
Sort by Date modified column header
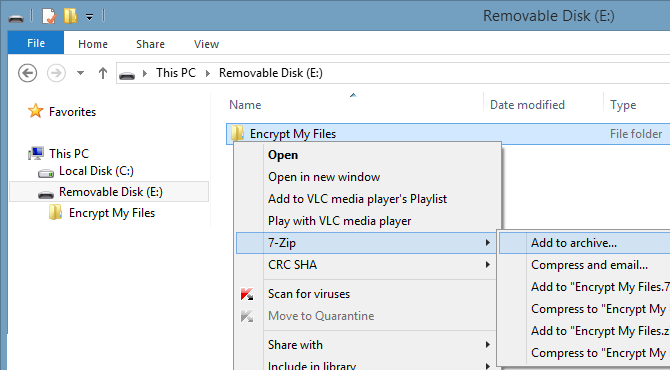click(x=527, y=105)
